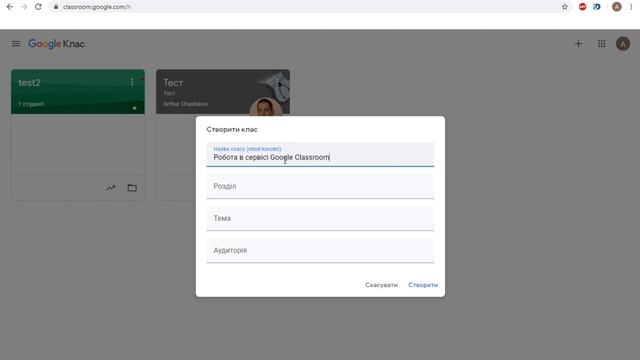Open the Chrome three-dot menu

631,7
